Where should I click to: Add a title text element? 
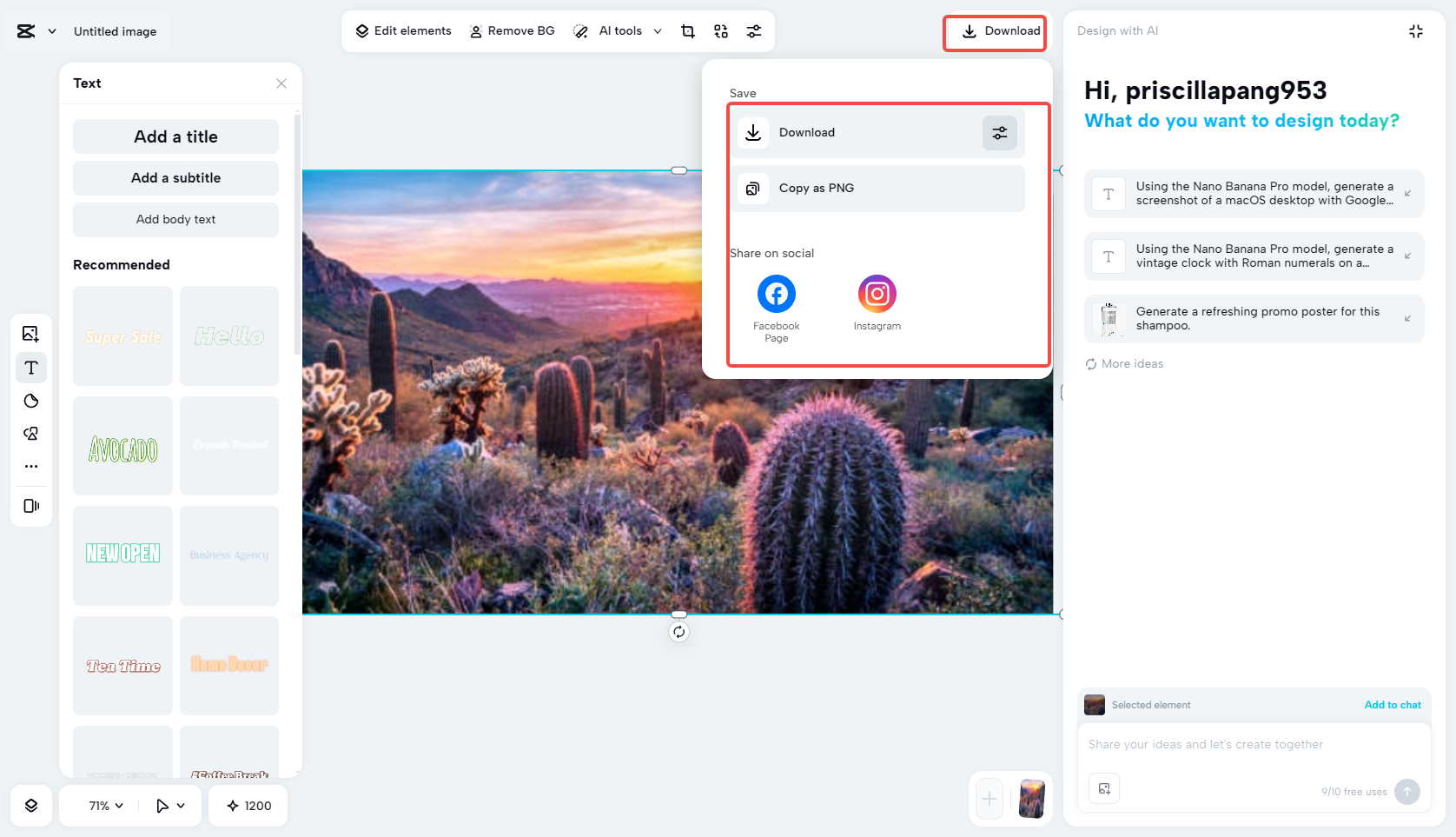175,136
